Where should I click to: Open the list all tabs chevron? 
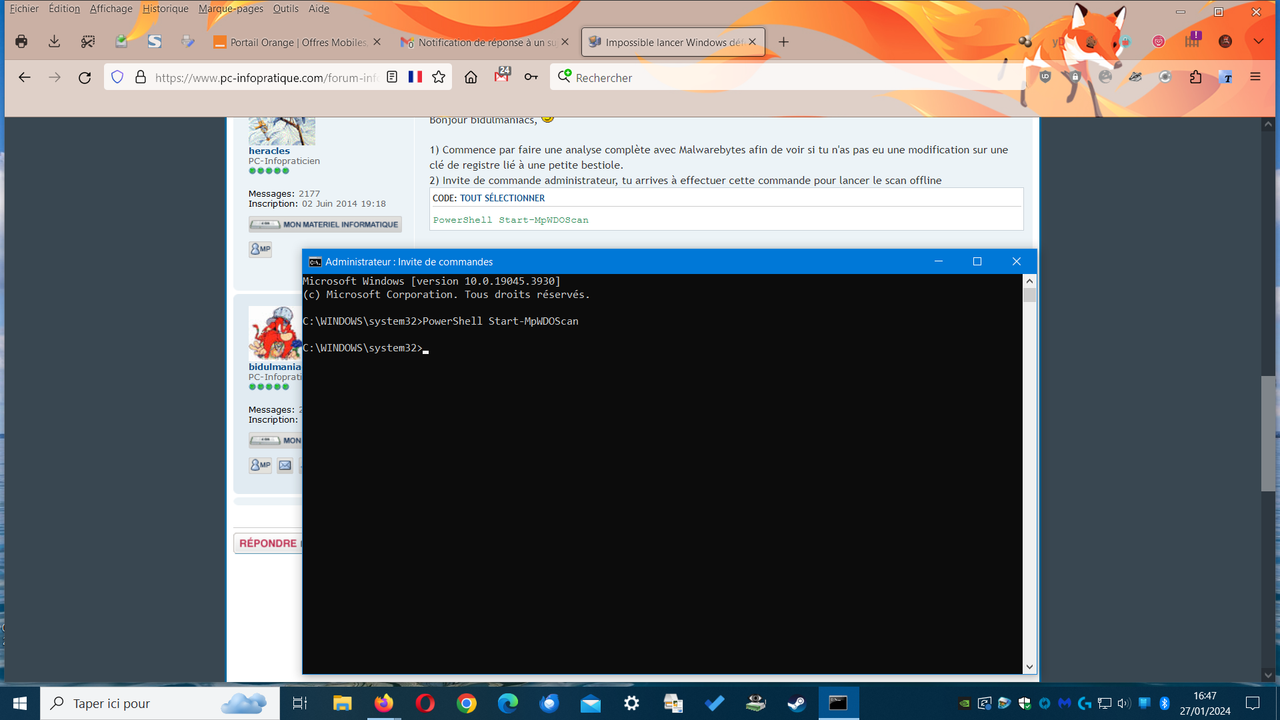1258,42
